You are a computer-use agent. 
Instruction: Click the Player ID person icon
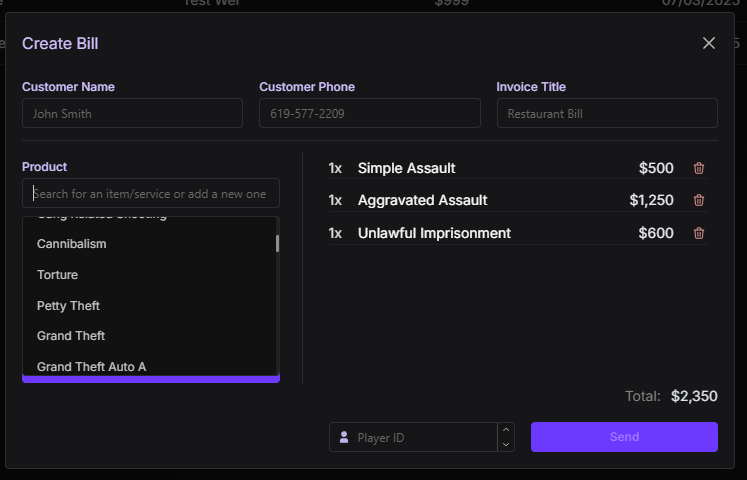click(x=344, y=437)
